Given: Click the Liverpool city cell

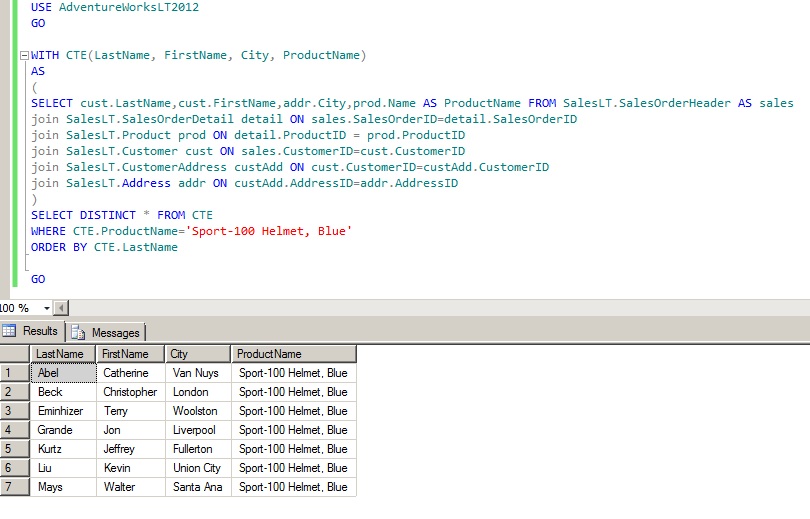Looking at the screenshot, I should 198,430.
